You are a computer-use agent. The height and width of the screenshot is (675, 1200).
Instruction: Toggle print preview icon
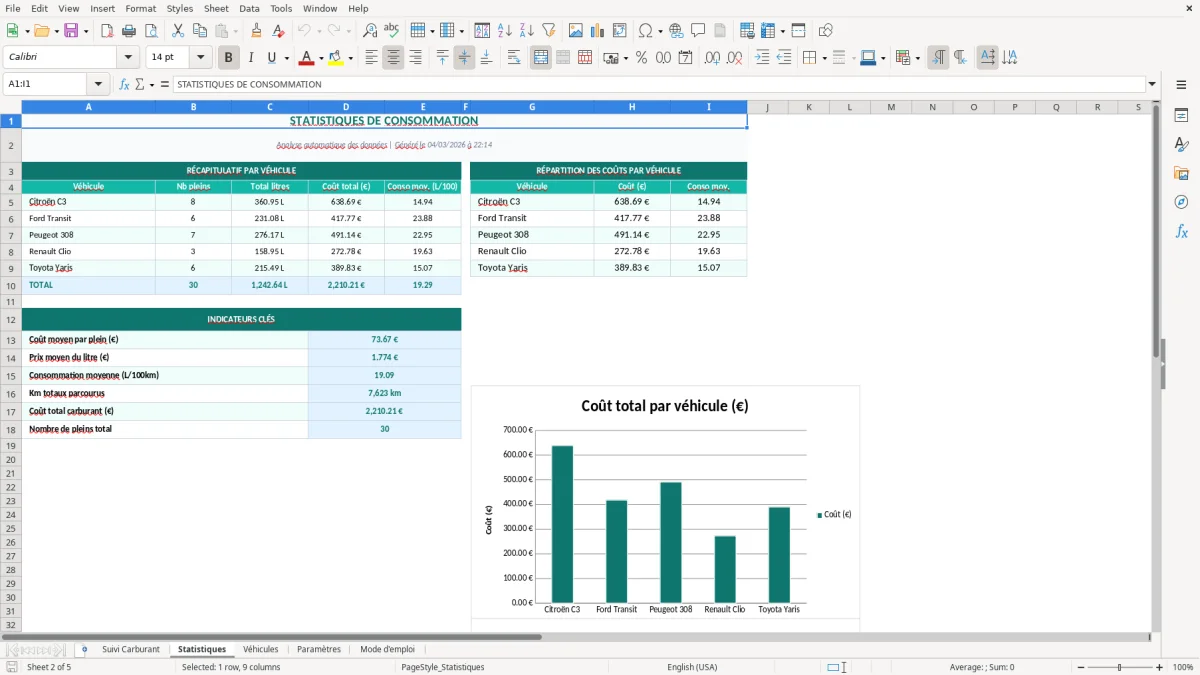tap(151, 31)
